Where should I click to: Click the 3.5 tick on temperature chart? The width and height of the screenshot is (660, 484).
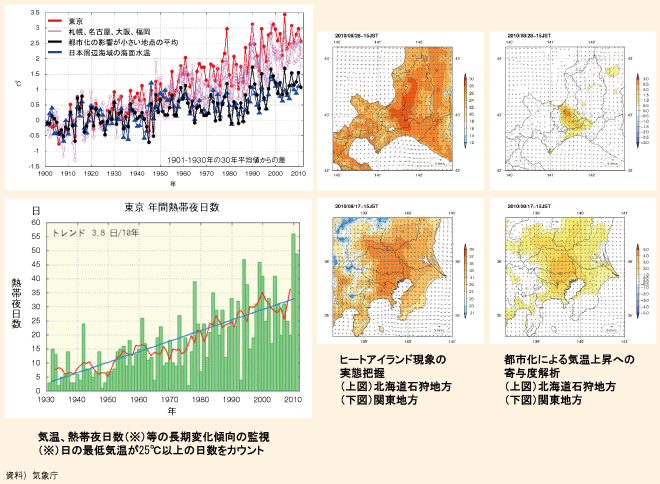[x=35, y=13]
